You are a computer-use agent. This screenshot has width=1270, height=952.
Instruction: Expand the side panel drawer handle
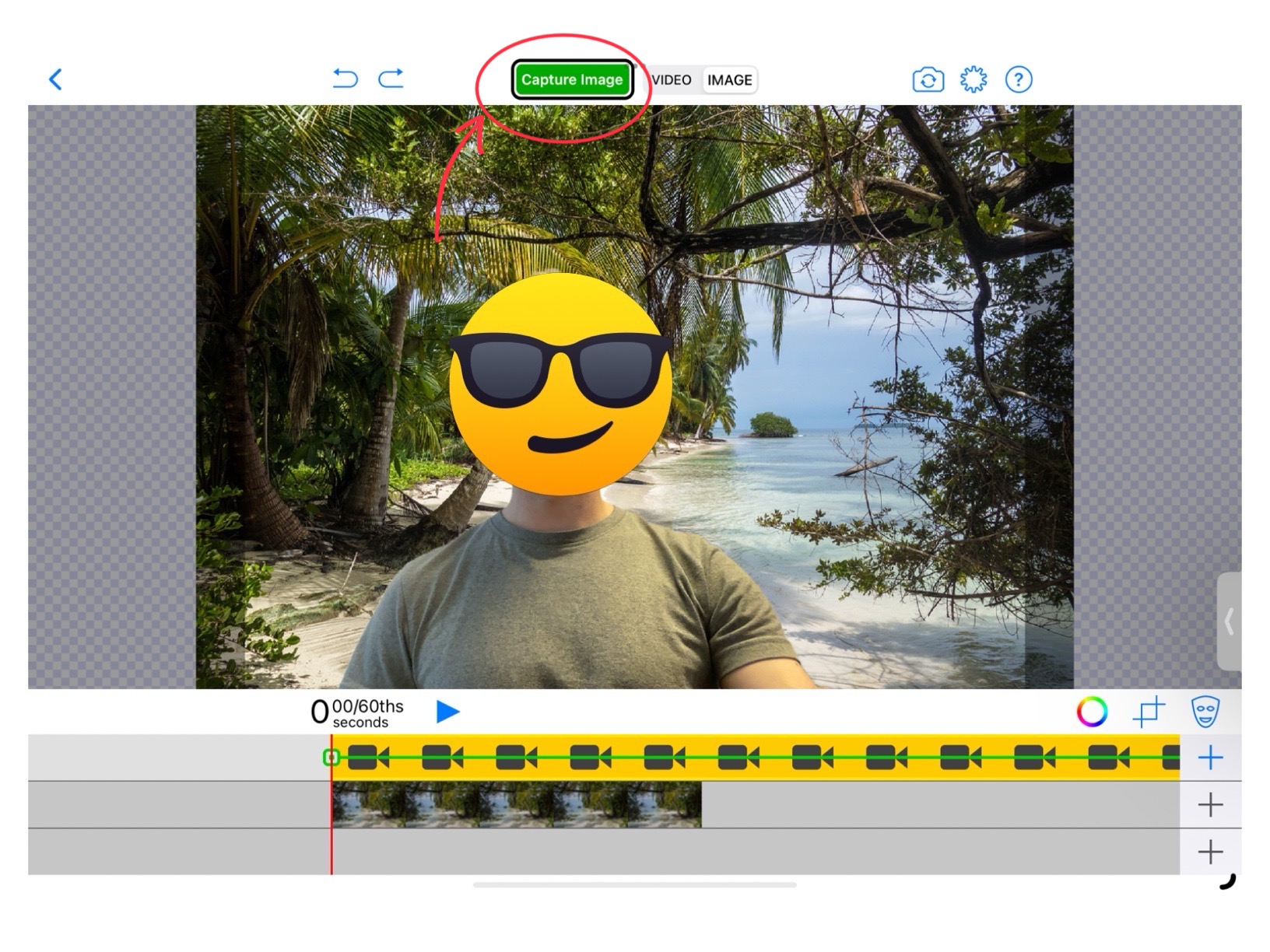click(x=1229, y=621)
